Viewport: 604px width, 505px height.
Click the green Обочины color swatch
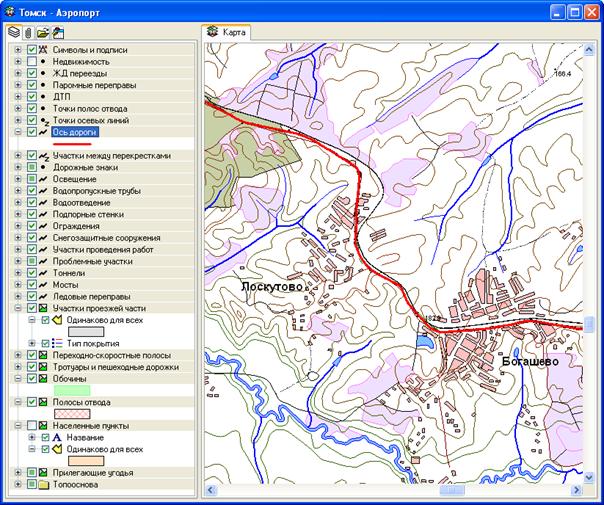[x=72, y=390]
